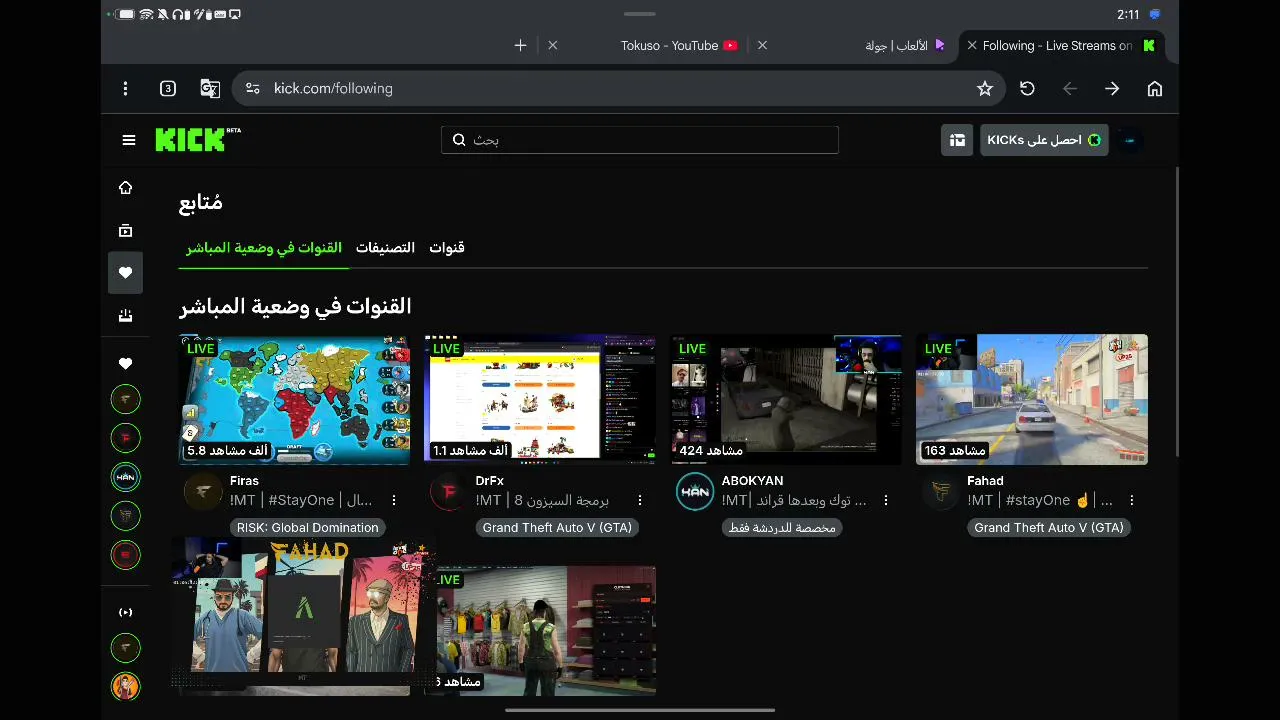Viewport: 1280px width, 720px height.
Task: Click the احصل على KICKs button
Action: [1044, 140]
